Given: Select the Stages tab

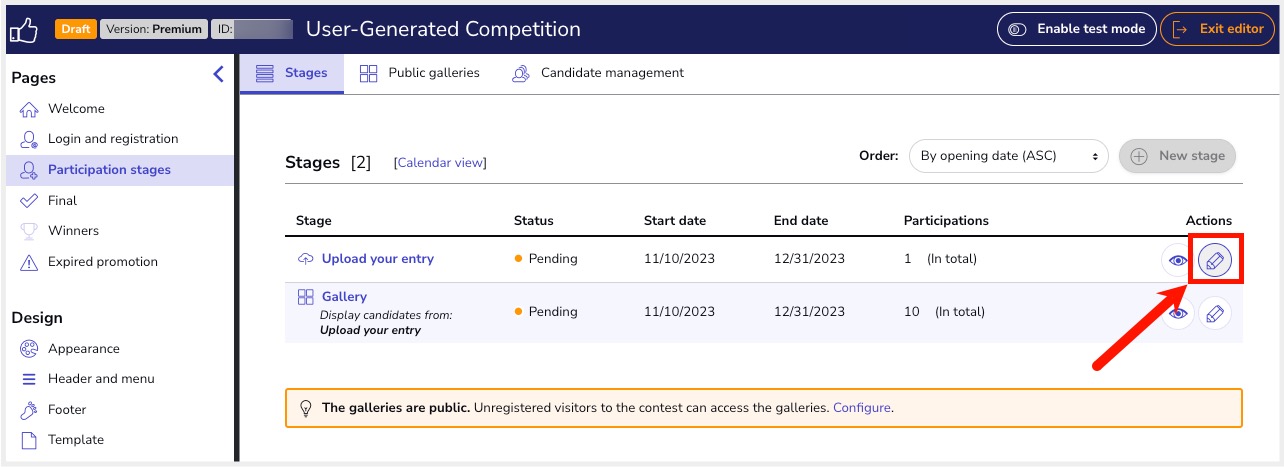Looking at the screenshot, I should coord(292,73).
